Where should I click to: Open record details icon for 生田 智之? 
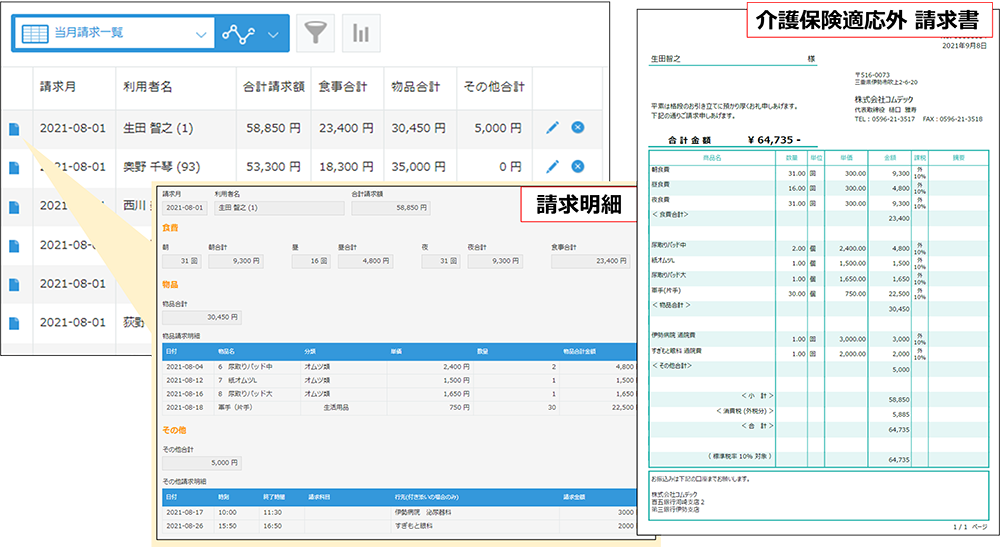pyautogui.click(x=14, y=128)
